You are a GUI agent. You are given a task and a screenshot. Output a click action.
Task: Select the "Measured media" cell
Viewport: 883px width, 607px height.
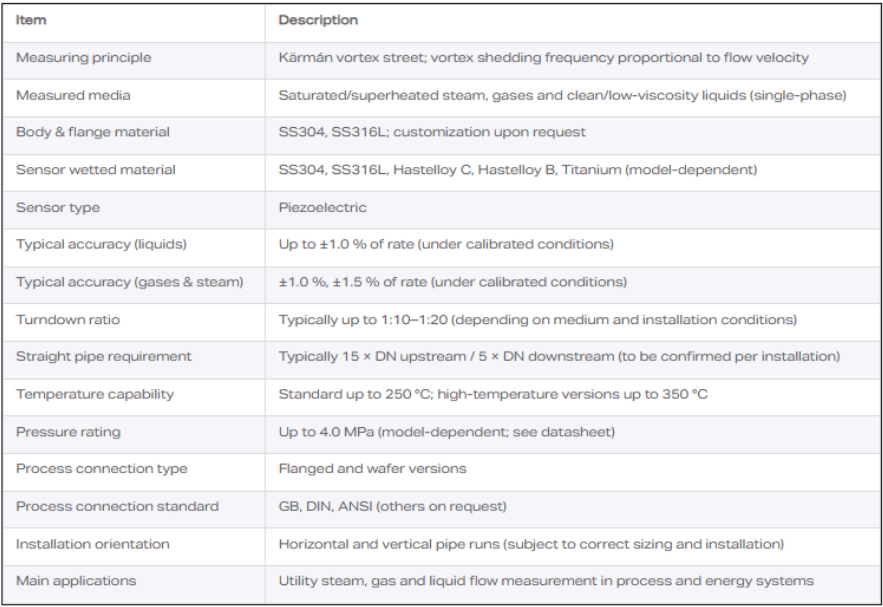(73, 95)
